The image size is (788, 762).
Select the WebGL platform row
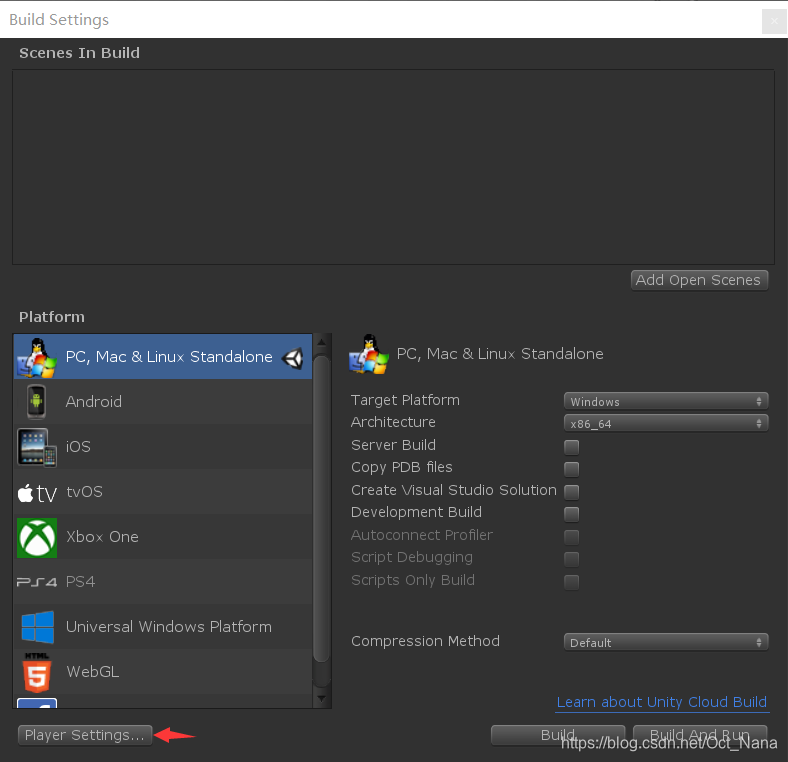coord(162,671)
